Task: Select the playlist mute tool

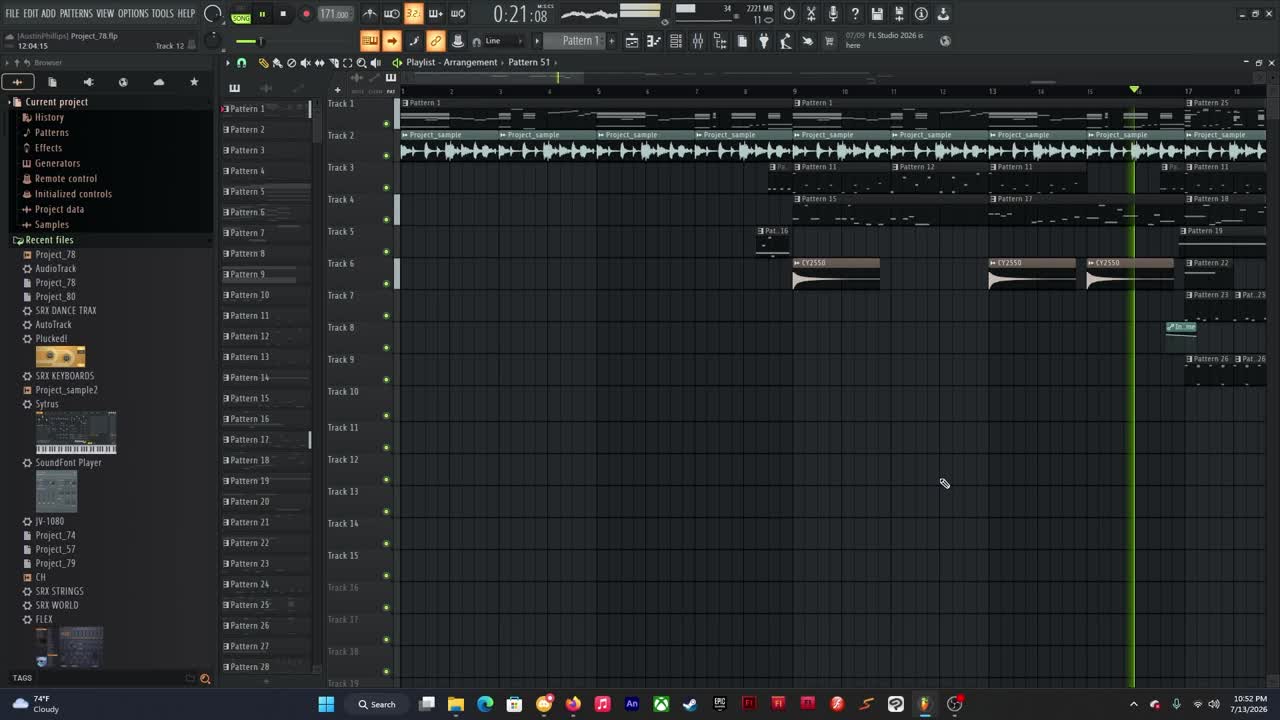Action: (x=305, y=62)
